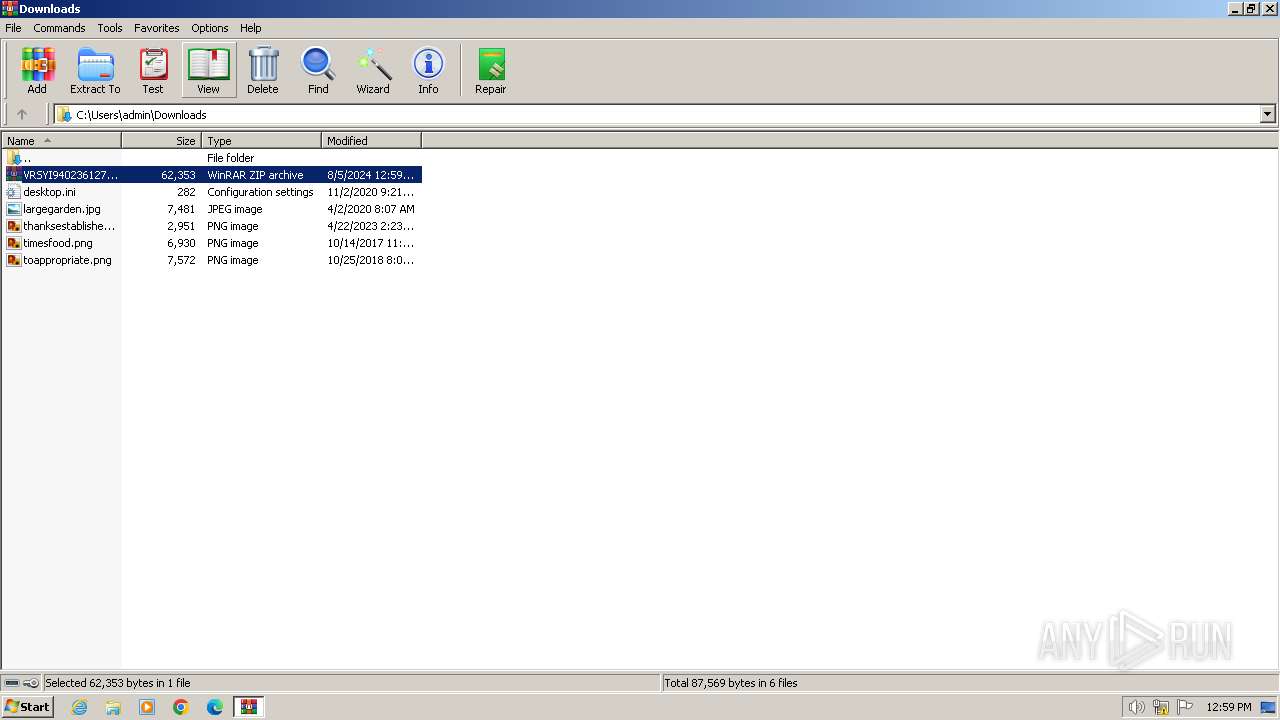This screenshot has width=1280, height=720.
Task: Click 'Total 87,569 bytes' status text
Action: click(x=731, y=683)
